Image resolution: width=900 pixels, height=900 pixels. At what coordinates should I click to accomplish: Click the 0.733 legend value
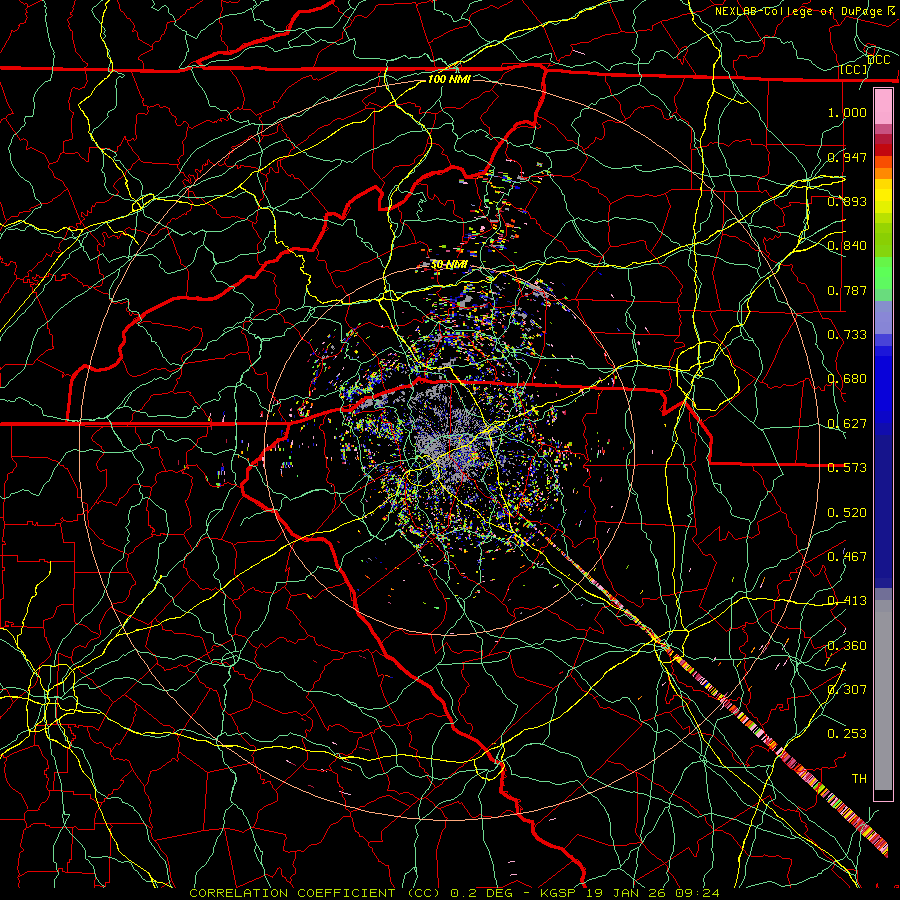(847, 335)
